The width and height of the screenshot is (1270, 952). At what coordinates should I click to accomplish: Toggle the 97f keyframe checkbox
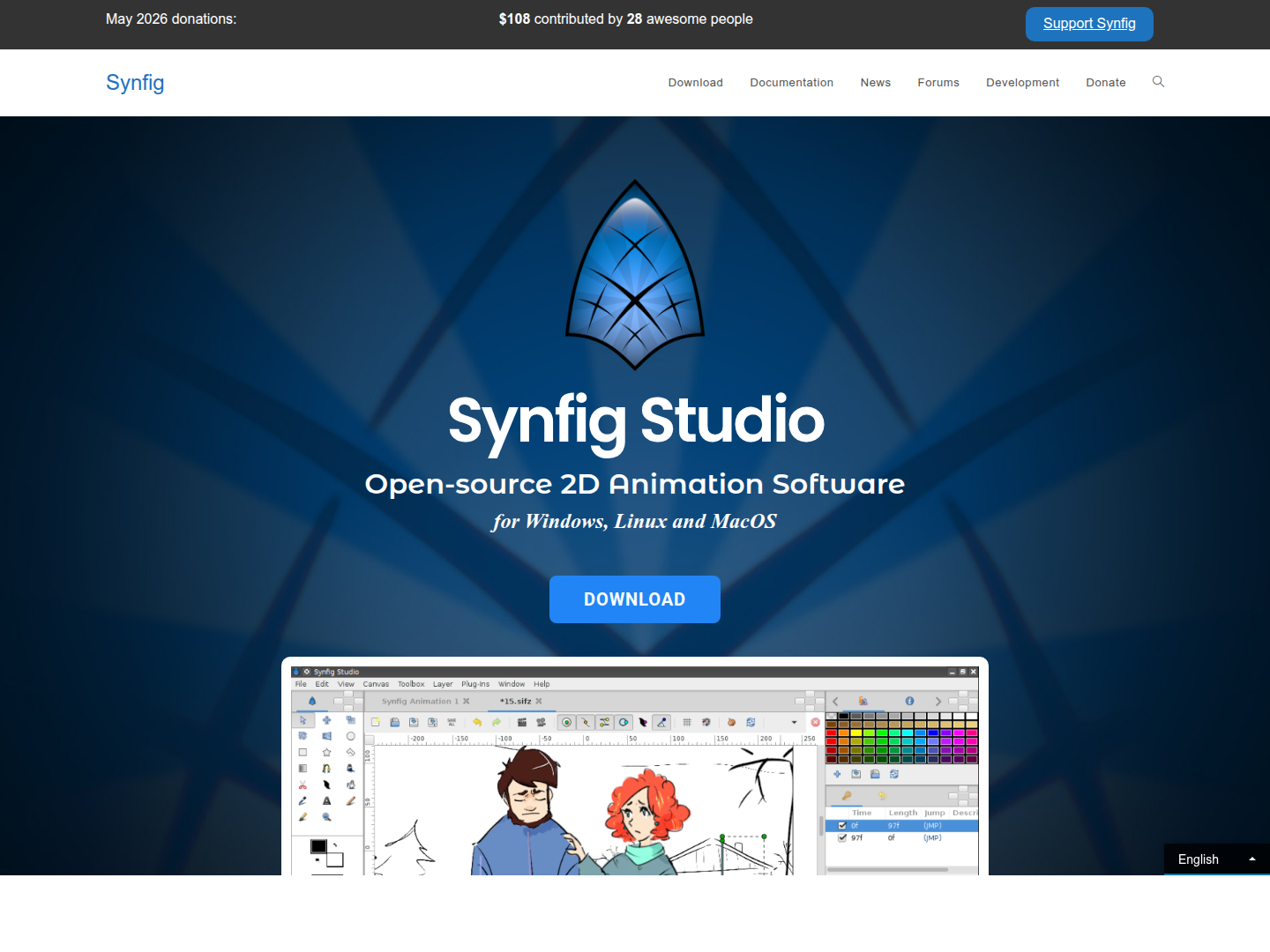click(842, 838)
